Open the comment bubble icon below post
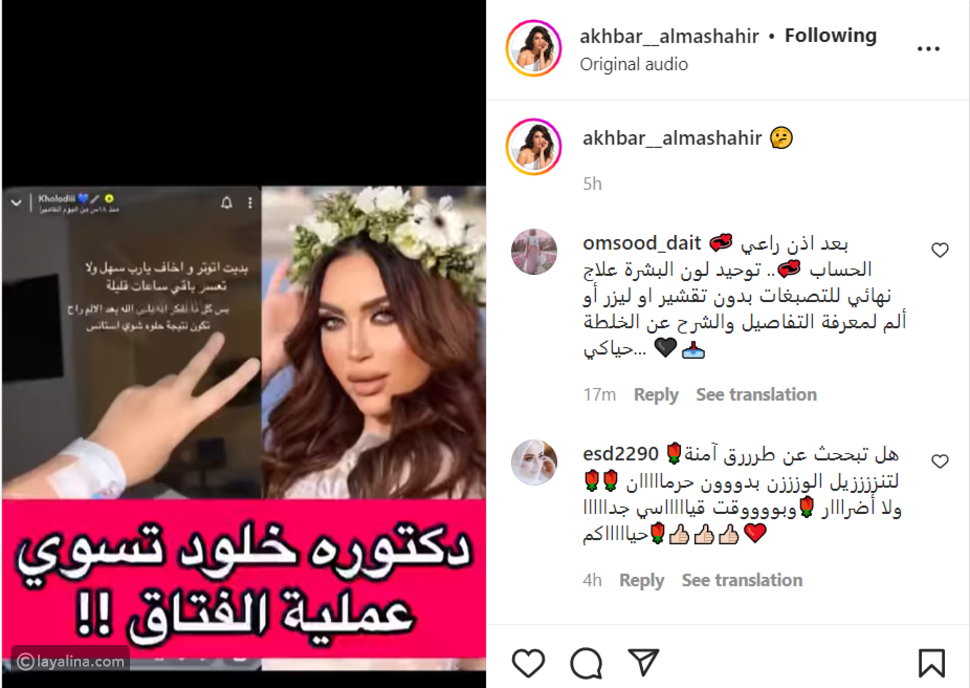The width and height of the screenshot is (970, 688). (x=586, y=663)
